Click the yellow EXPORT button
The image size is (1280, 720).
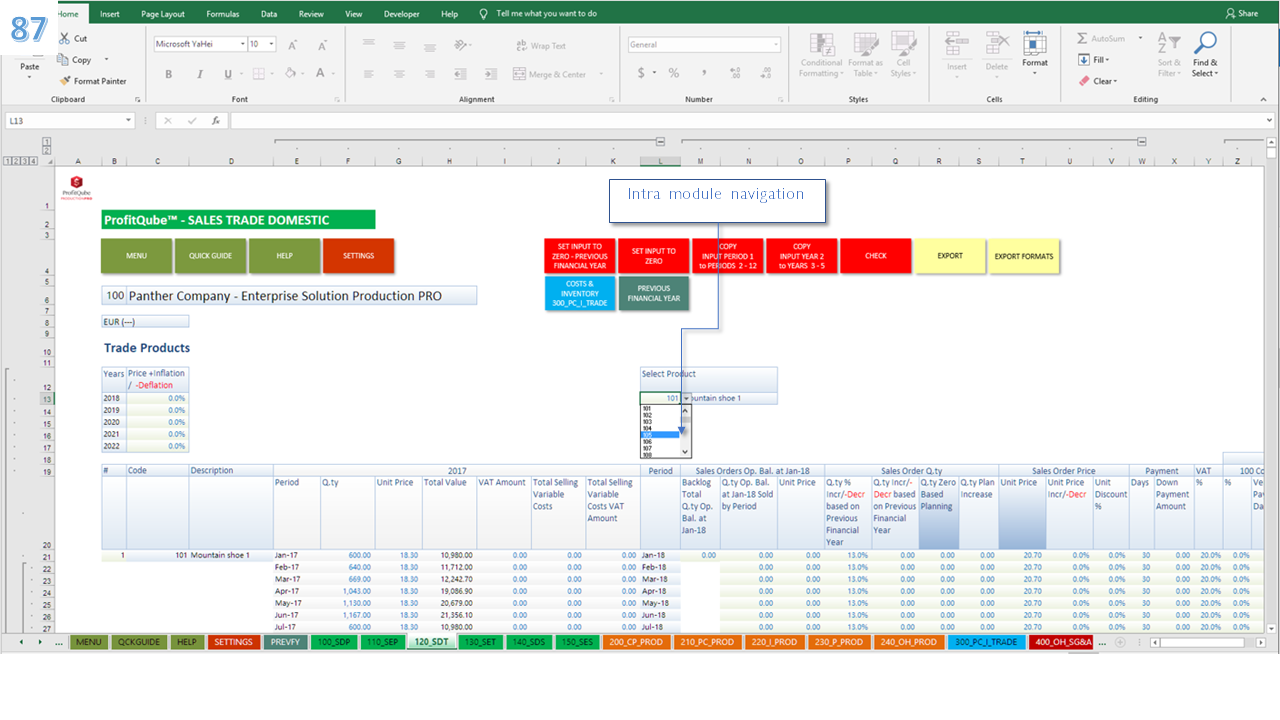click(x=950, y=256)
